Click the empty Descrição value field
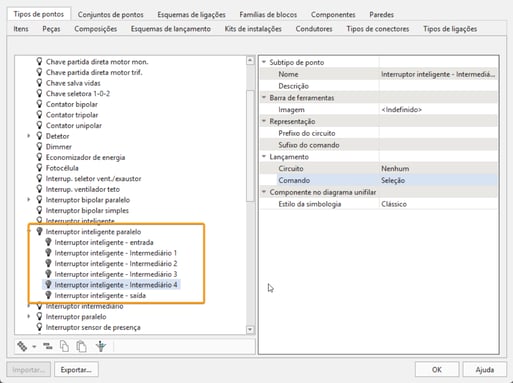 point(438,86)
